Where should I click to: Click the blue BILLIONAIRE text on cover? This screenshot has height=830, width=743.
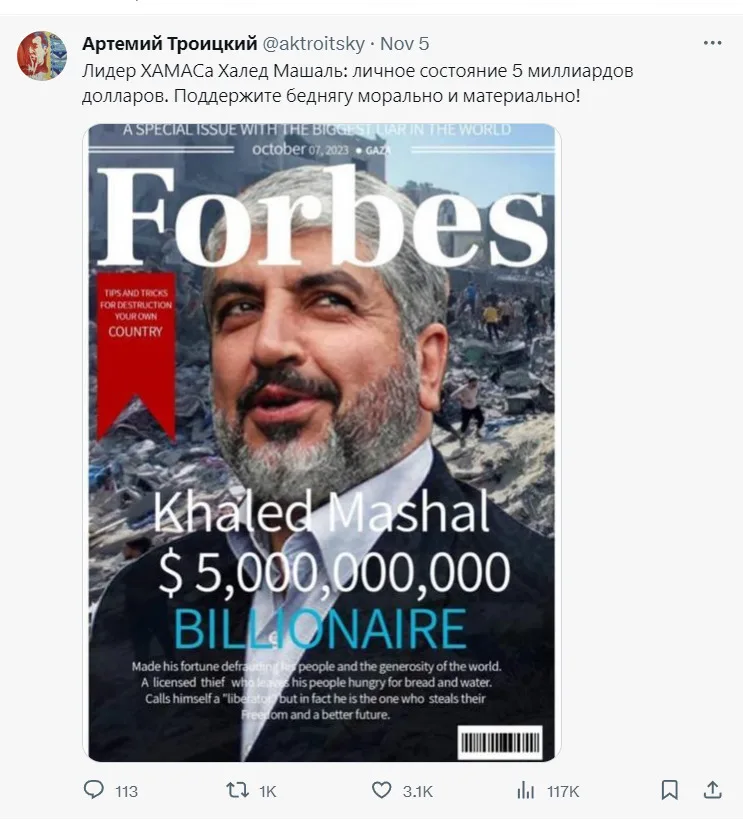pyautogui.click(x=320, y=629)
